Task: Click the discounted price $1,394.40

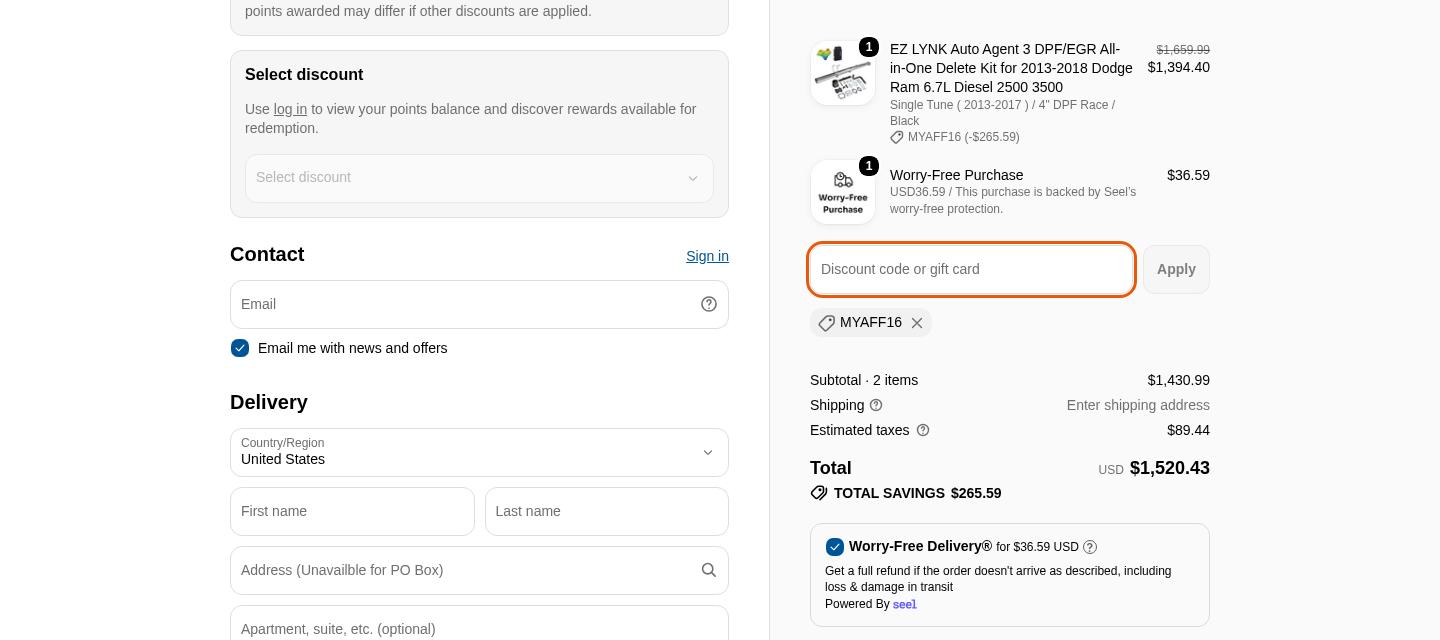Action: click(1178, 67)
